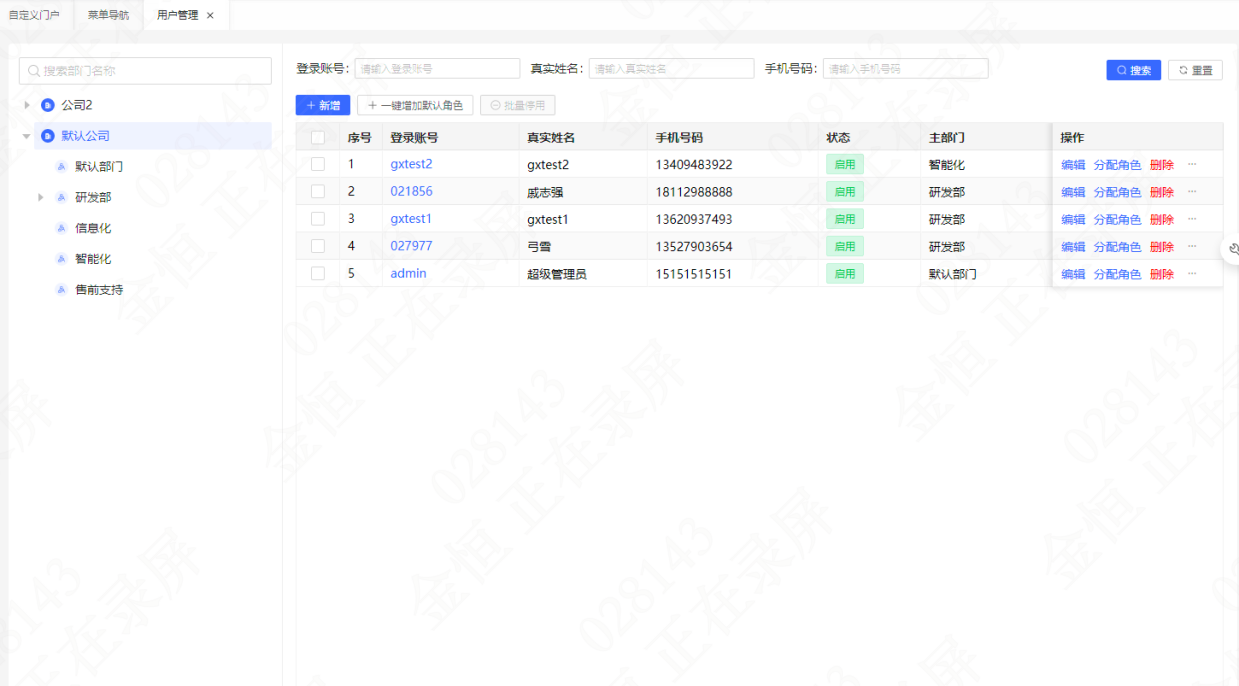The image size is (1239, 686).
Task: Click the 批量停用 button
Action: (x=517, y=105)
